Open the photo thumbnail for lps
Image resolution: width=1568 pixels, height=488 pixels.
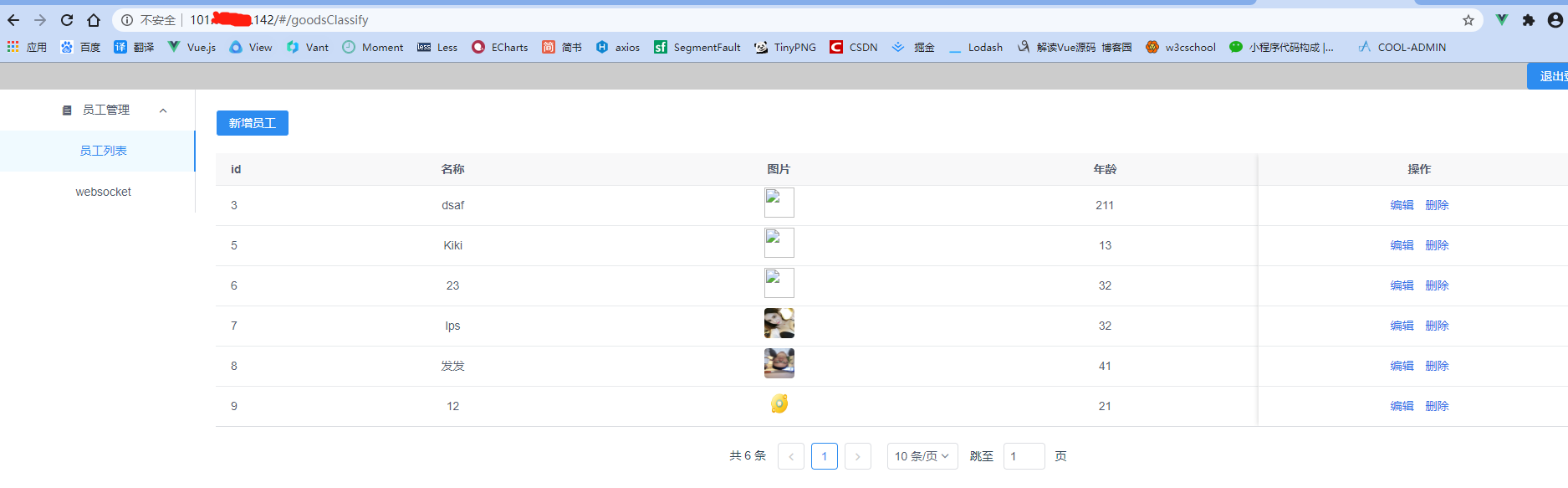(x=779, y=323)
